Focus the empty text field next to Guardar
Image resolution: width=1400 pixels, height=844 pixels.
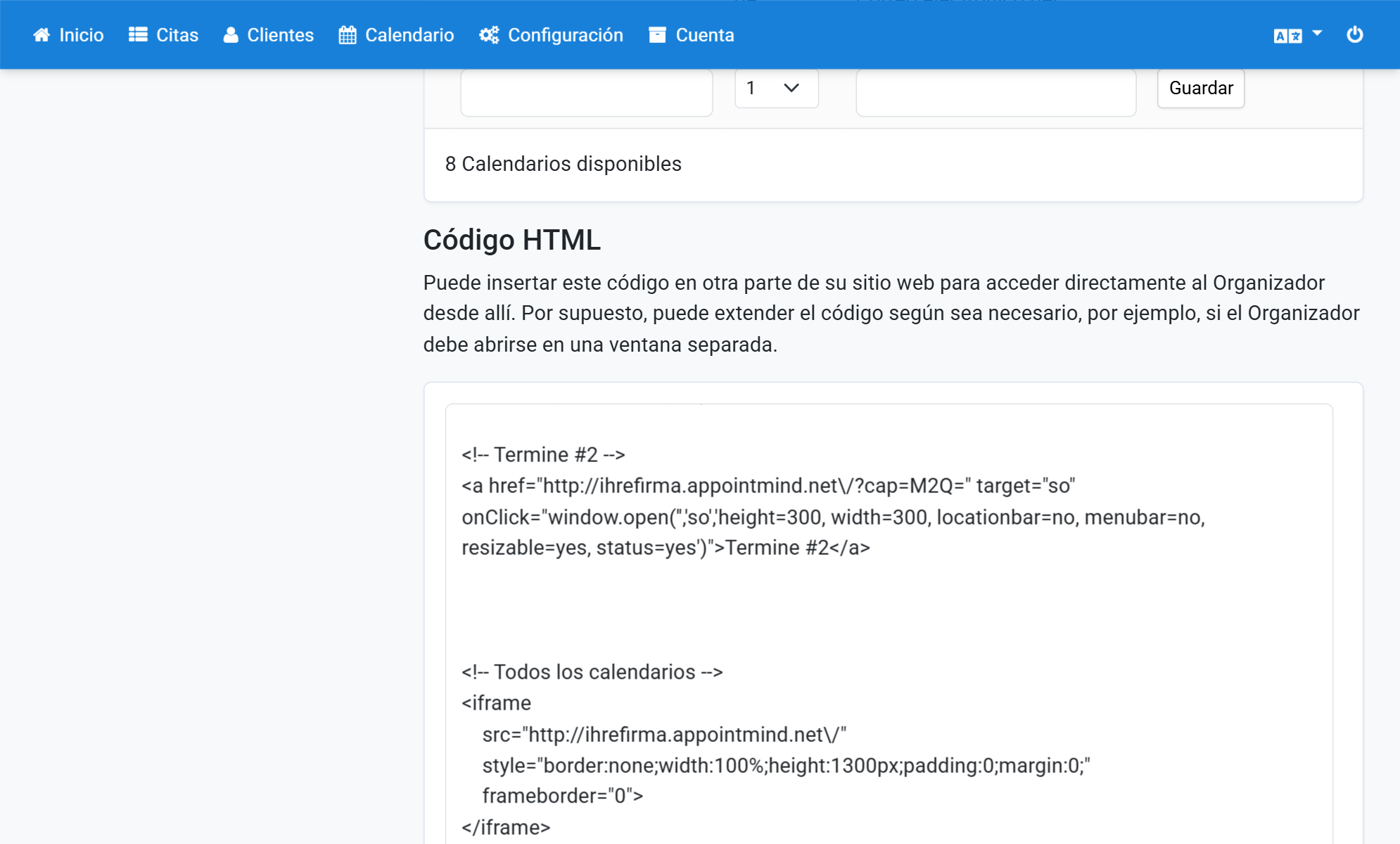[996, 92]
